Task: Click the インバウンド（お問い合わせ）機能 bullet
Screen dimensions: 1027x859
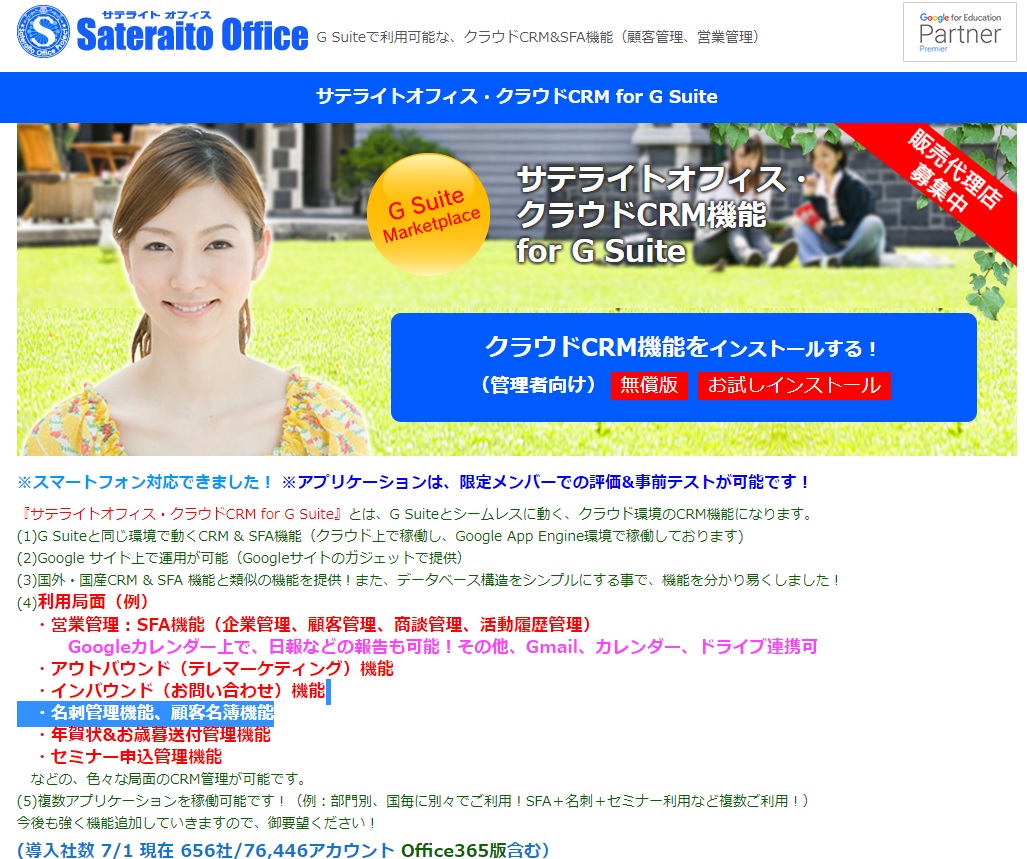Action: [181, 690]
